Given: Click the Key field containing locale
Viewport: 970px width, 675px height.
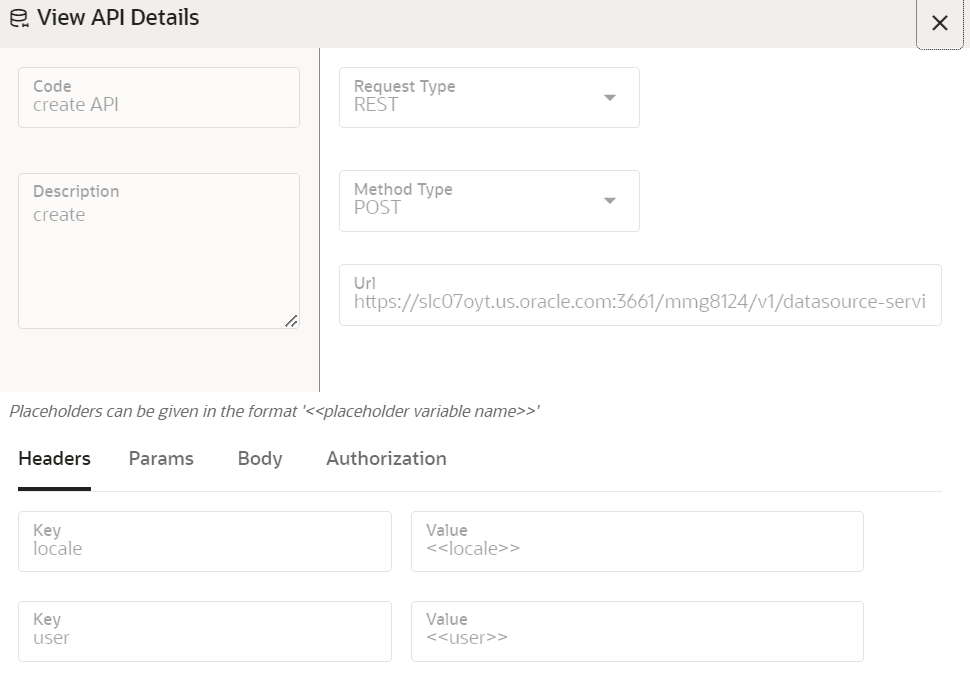Looking at the screenshot, I should [x=205, y=541].
